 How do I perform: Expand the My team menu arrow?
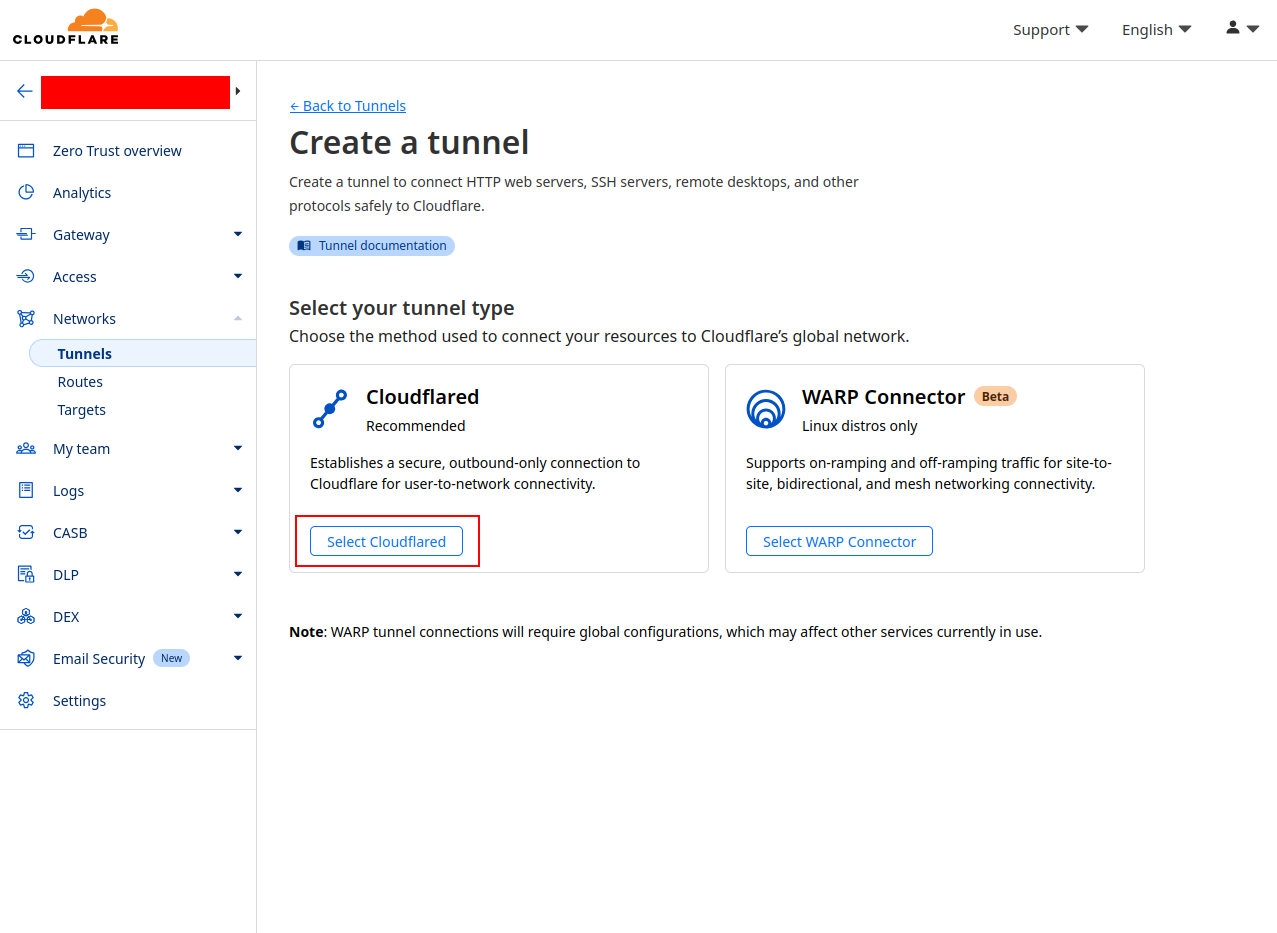(238, 448)
